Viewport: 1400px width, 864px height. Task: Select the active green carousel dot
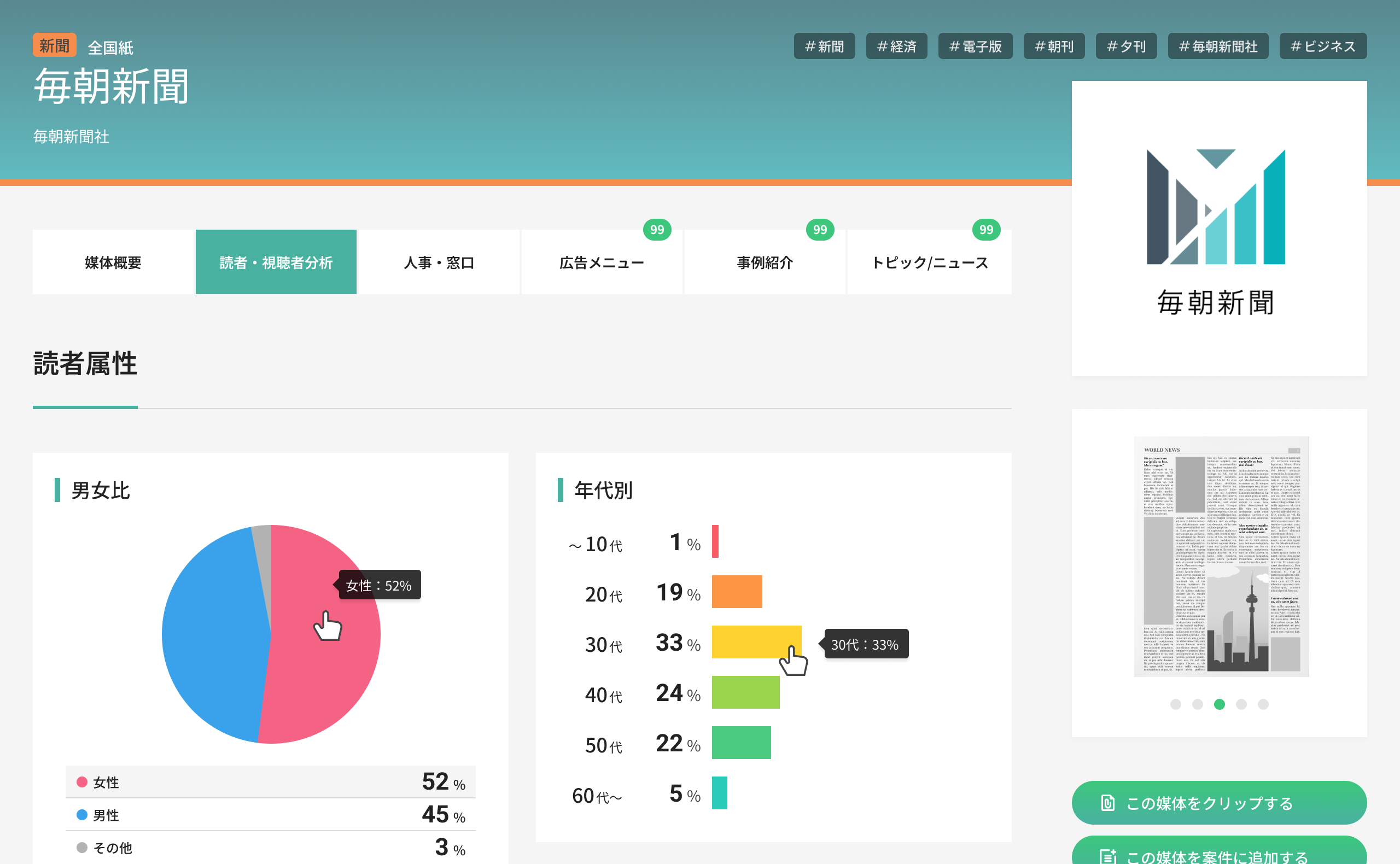1219,704
